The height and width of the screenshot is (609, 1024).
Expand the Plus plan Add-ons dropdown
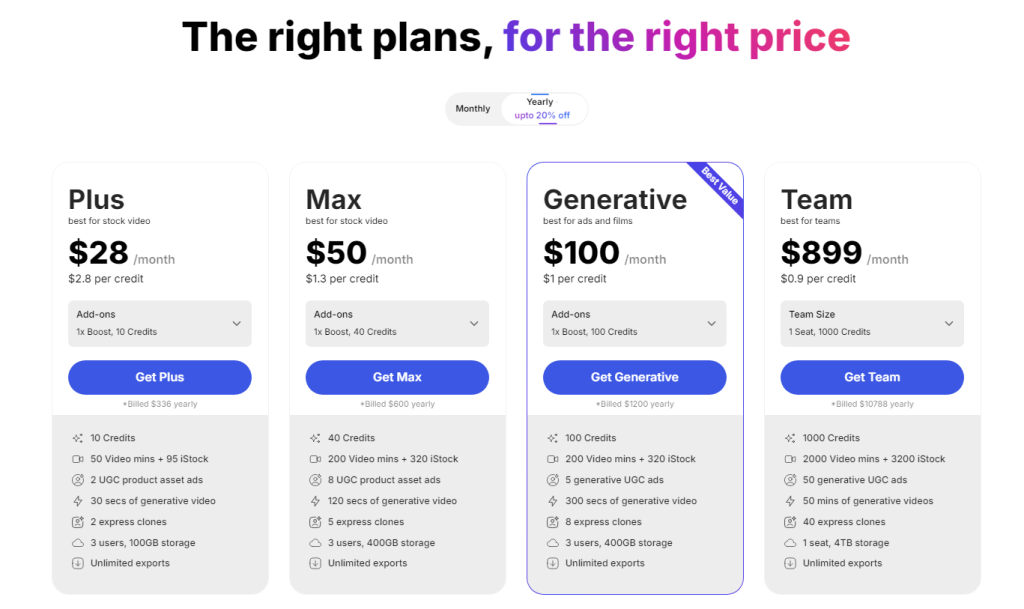point(160,323)
